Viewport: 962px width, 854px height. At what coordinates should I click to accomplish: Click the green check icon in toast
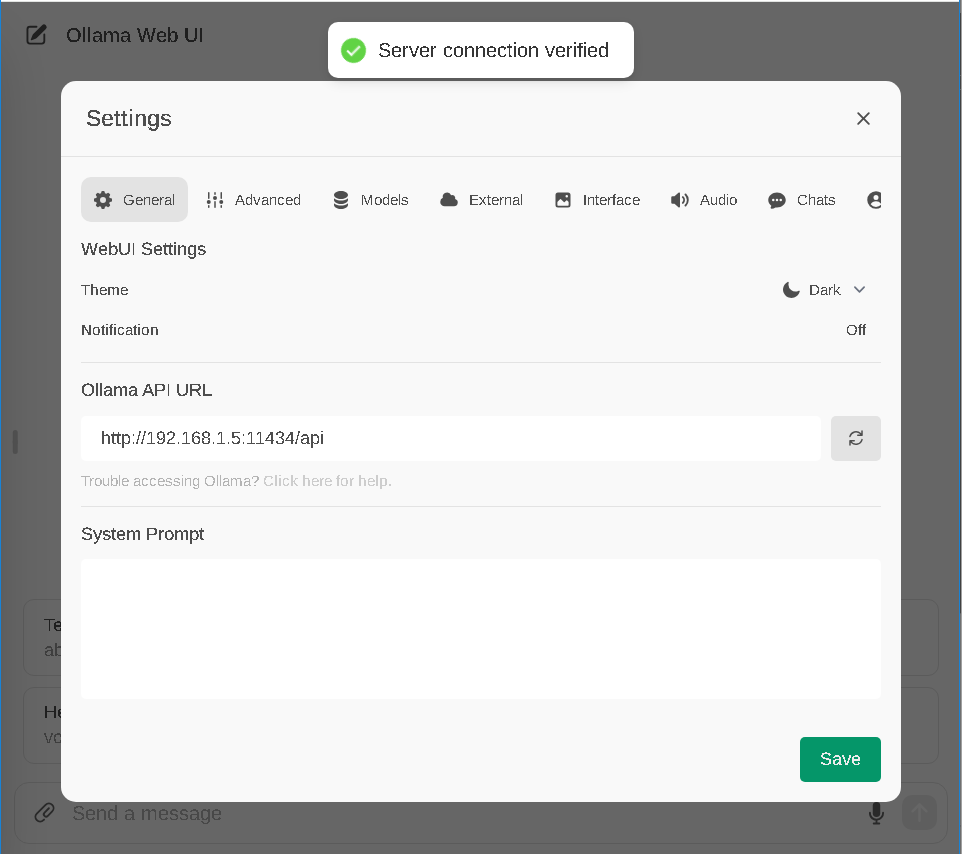[x=353, y=50]
